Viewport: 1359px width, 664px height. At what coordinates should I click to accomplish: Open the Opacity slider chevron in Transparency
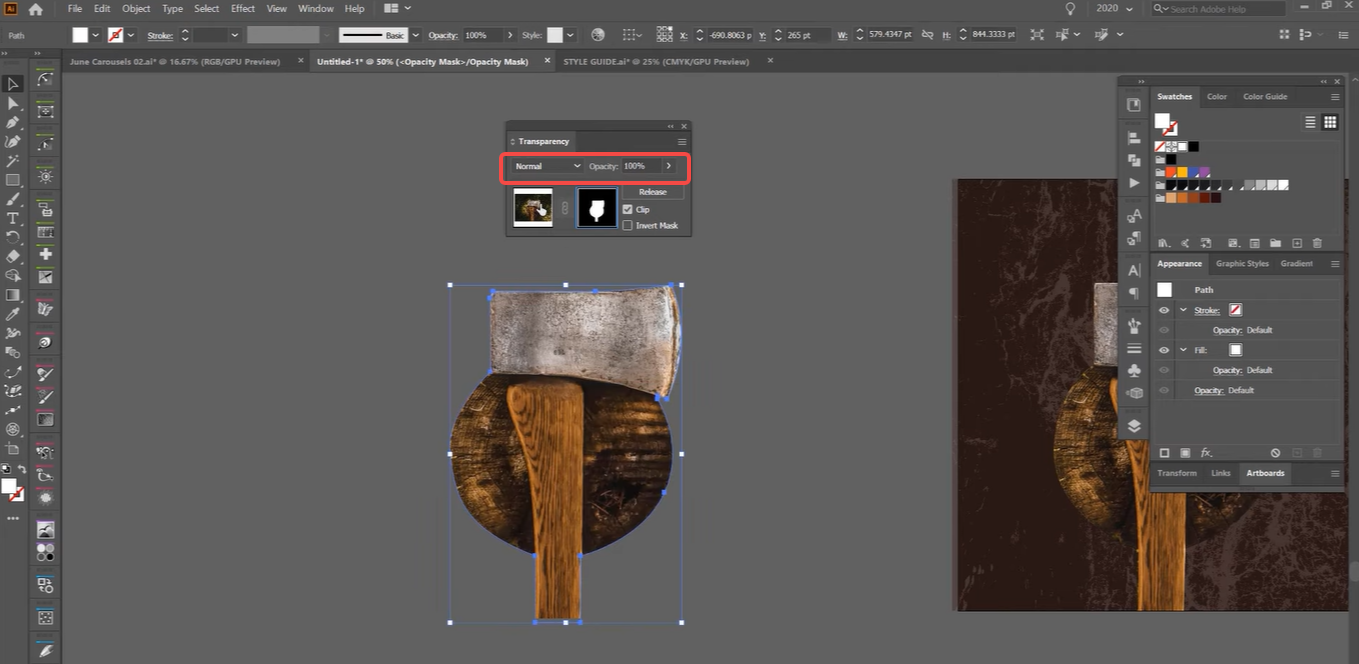669,166
